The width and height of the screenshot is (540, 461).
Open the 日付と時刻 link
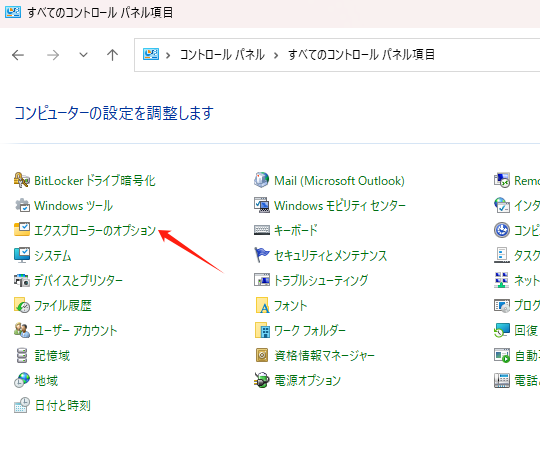coord(63,406)
